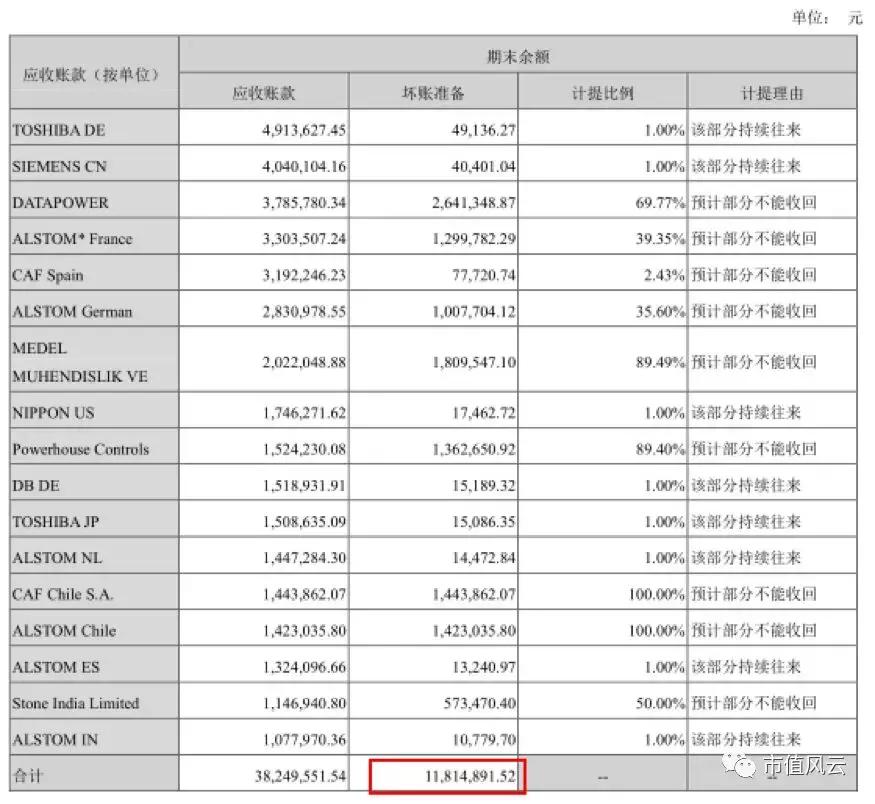
Task: Click the 期末余额 column header
Action: [x=517, y=55]
